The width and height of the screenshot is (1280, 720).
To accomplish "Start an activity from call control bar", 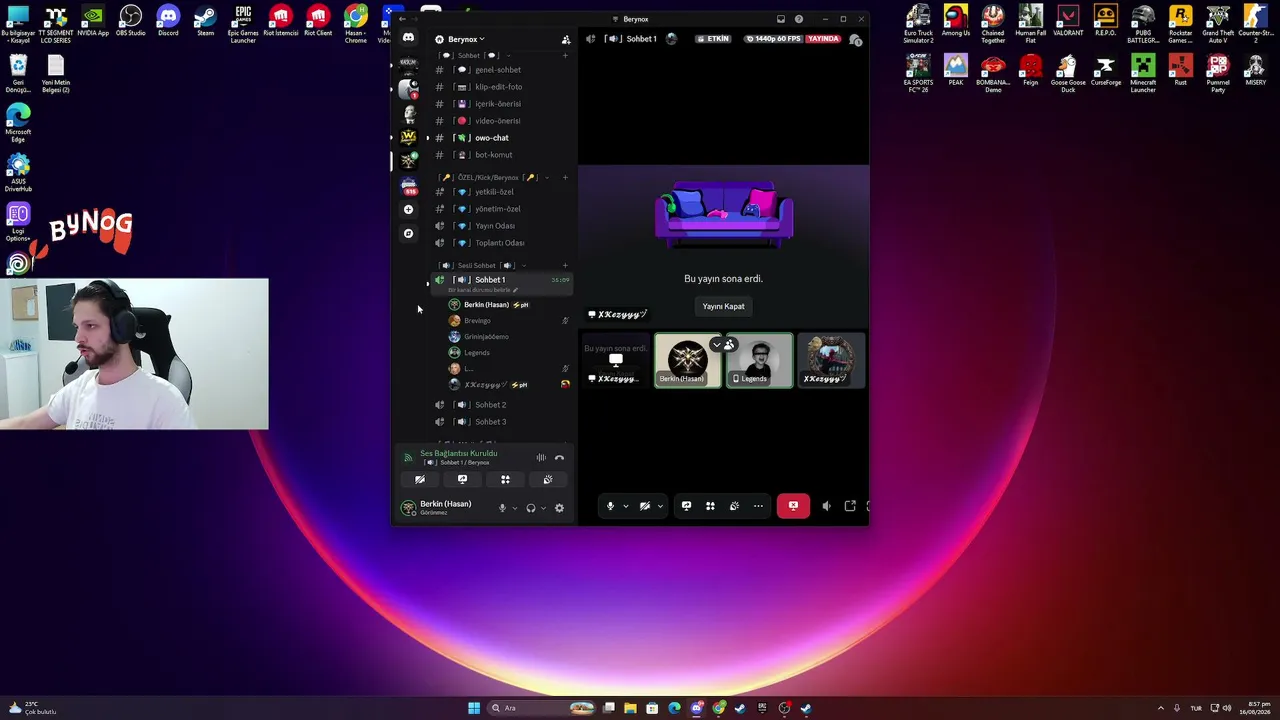I will [710, 506].
